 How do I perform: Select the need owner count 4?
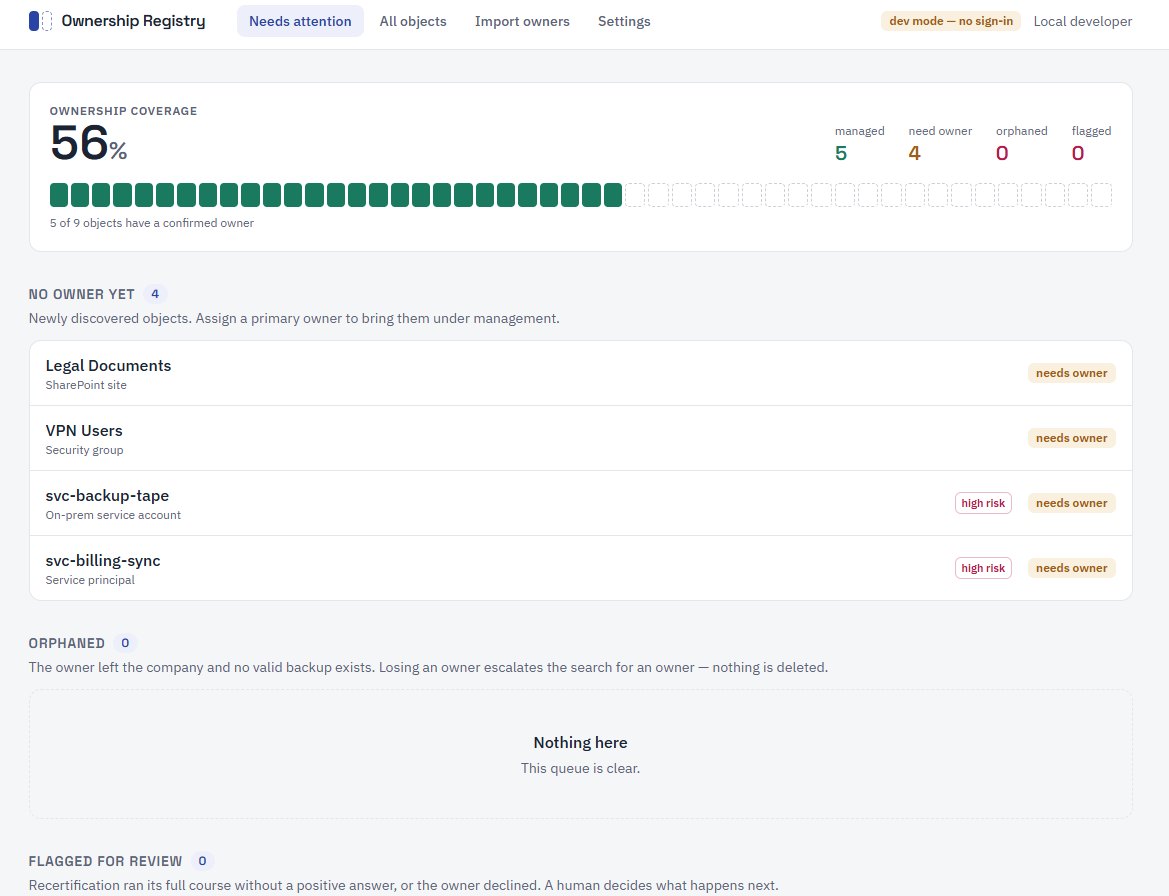pyautogui.click(x=915, y=154)
